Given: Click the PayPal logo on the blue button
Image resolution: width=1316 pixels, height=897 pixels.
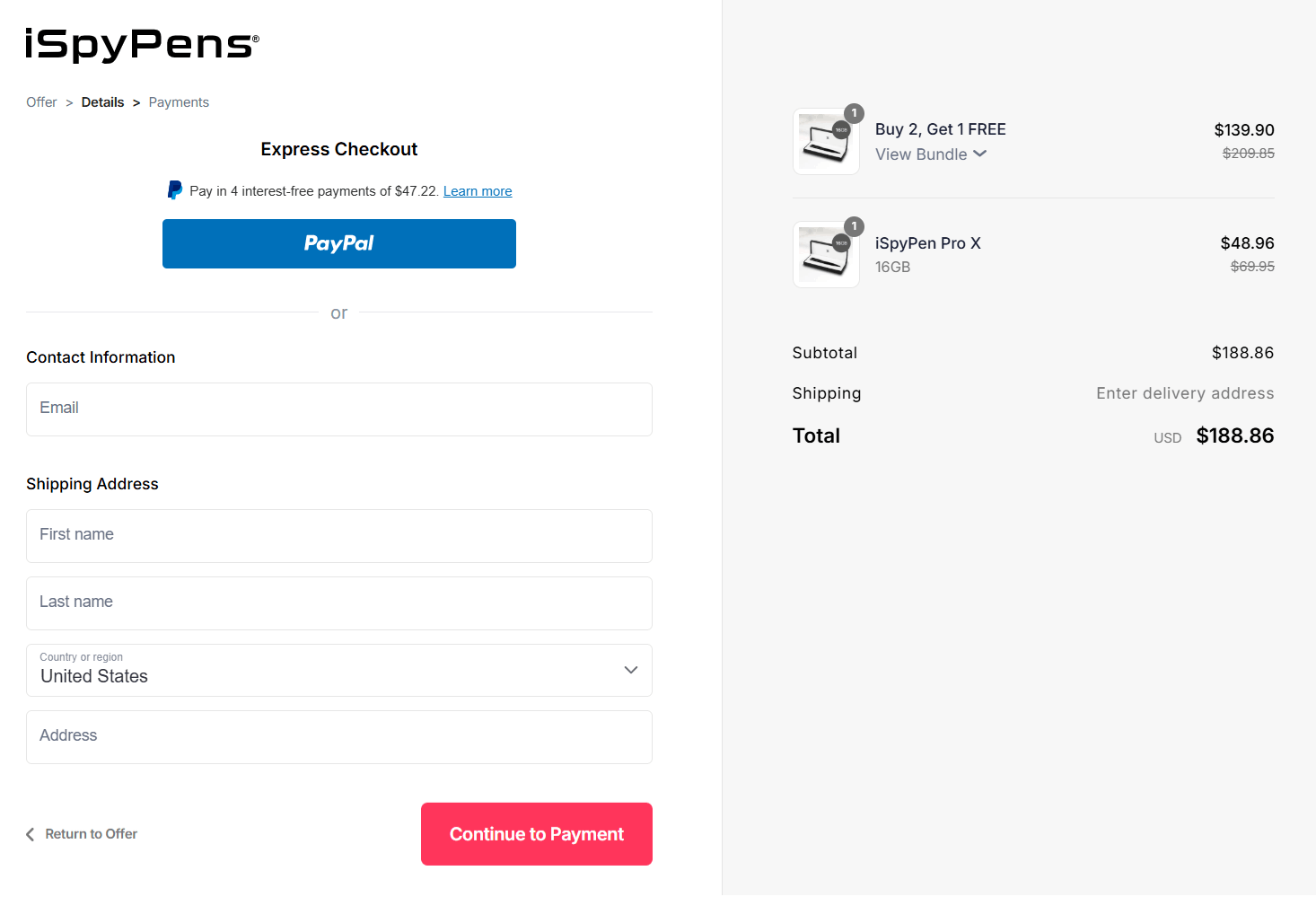Looking at the screenshot, I should tap(338, 243).
